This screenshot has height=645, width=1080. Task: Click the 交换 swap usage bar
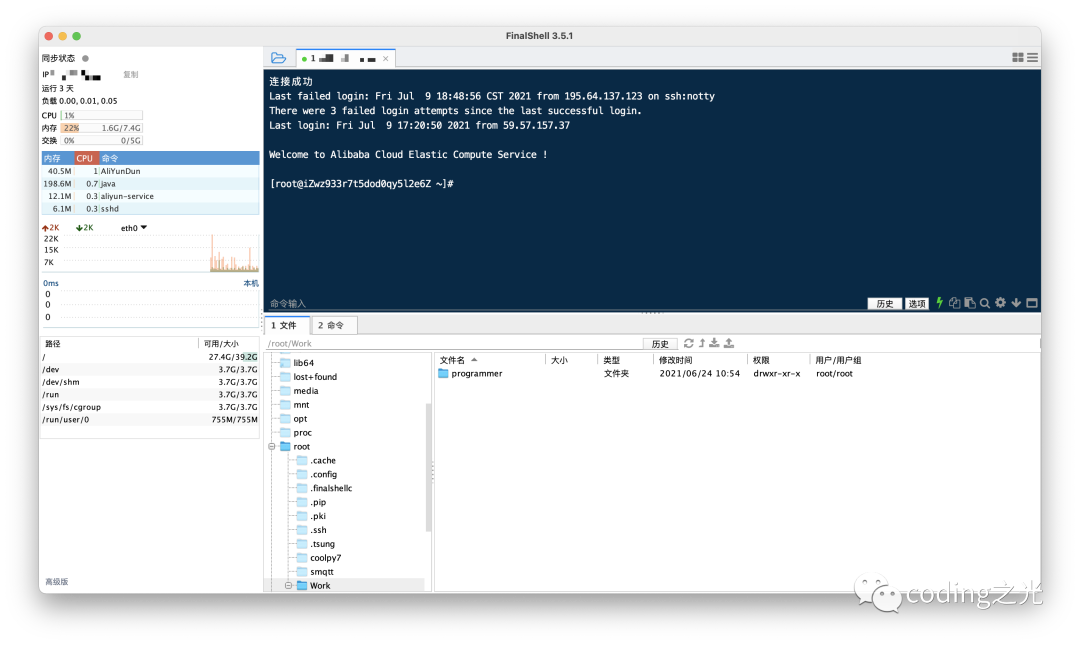click(x=101, y=141)
